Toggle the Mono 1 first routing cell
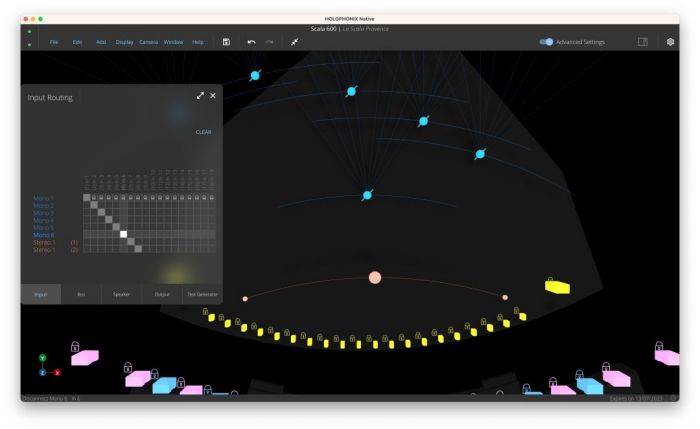Viewport: 700px width, 429px height. tap(86, 198)
